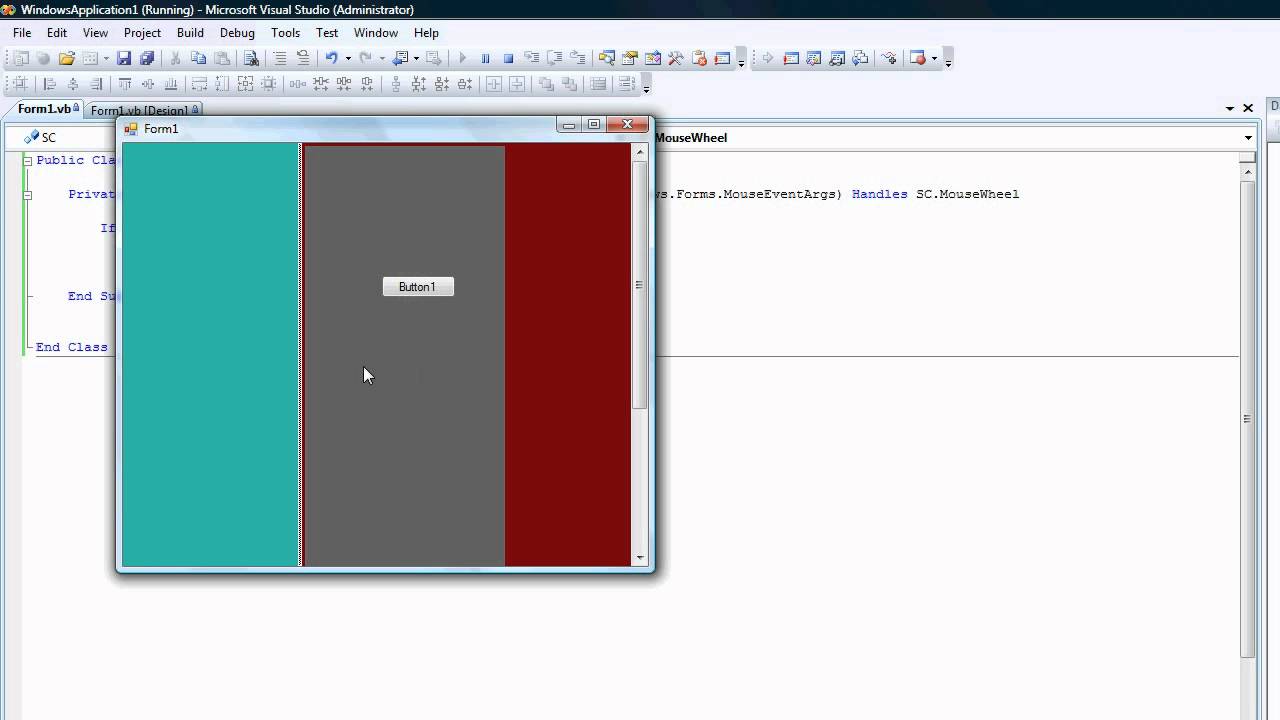1280x720 pixels.
Task: Open the Add New Item dropdown arrow
Action: click(106, 59)
